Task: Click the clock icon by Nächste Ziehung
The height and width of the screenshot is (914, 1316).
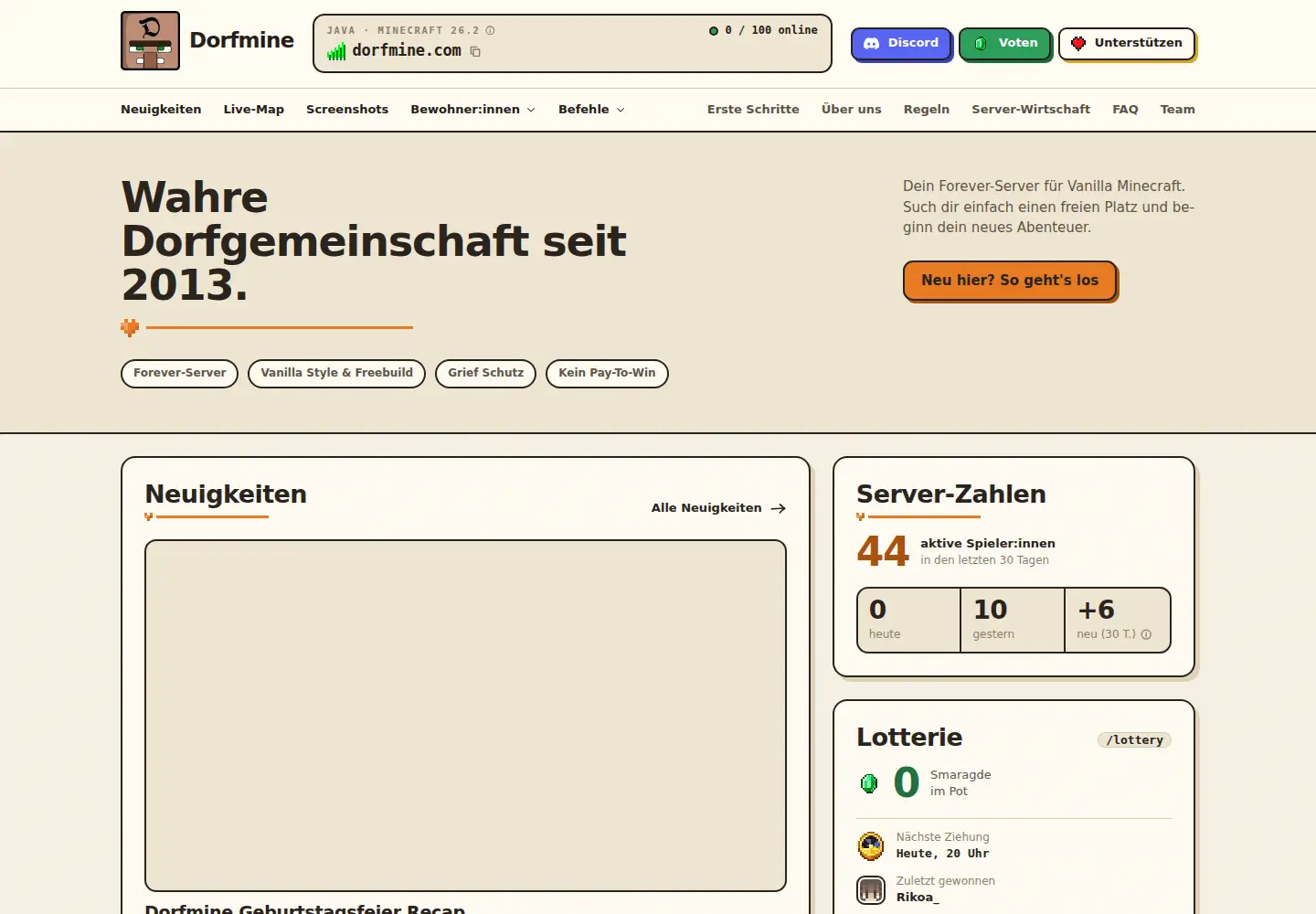Action: (x=871, y=845)
